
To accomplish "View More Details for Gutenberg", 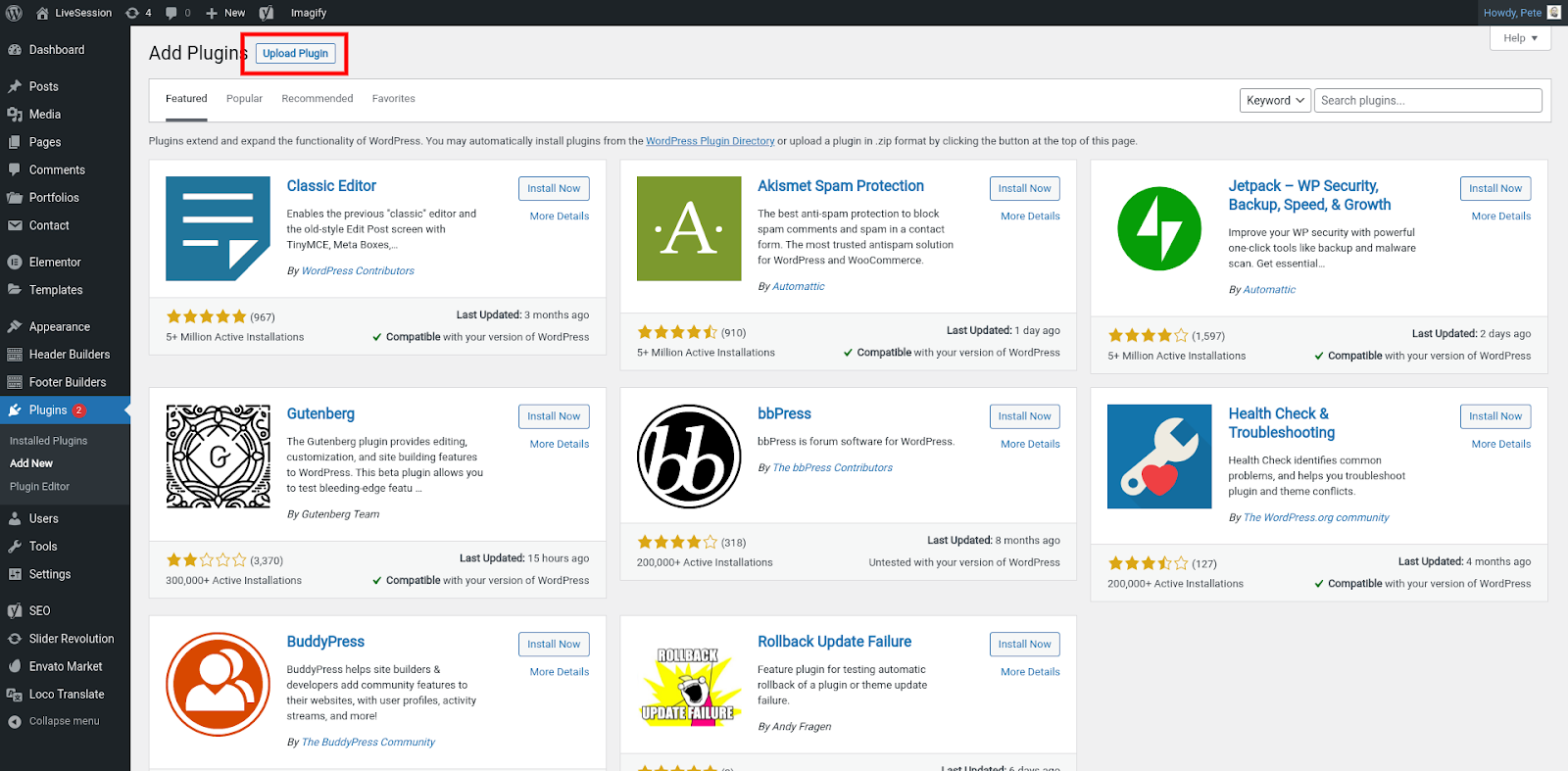I will [560, 445].
